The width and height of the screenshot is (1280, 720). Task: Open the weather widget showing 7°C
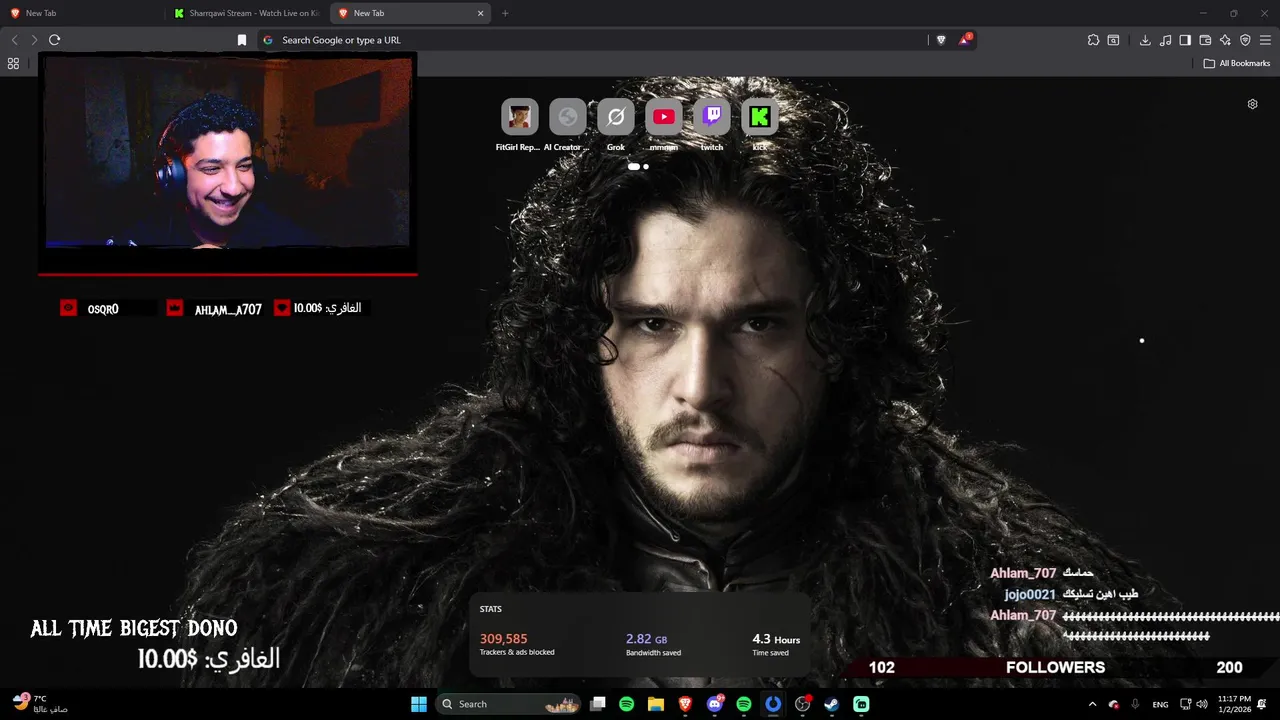click(40, 704)
